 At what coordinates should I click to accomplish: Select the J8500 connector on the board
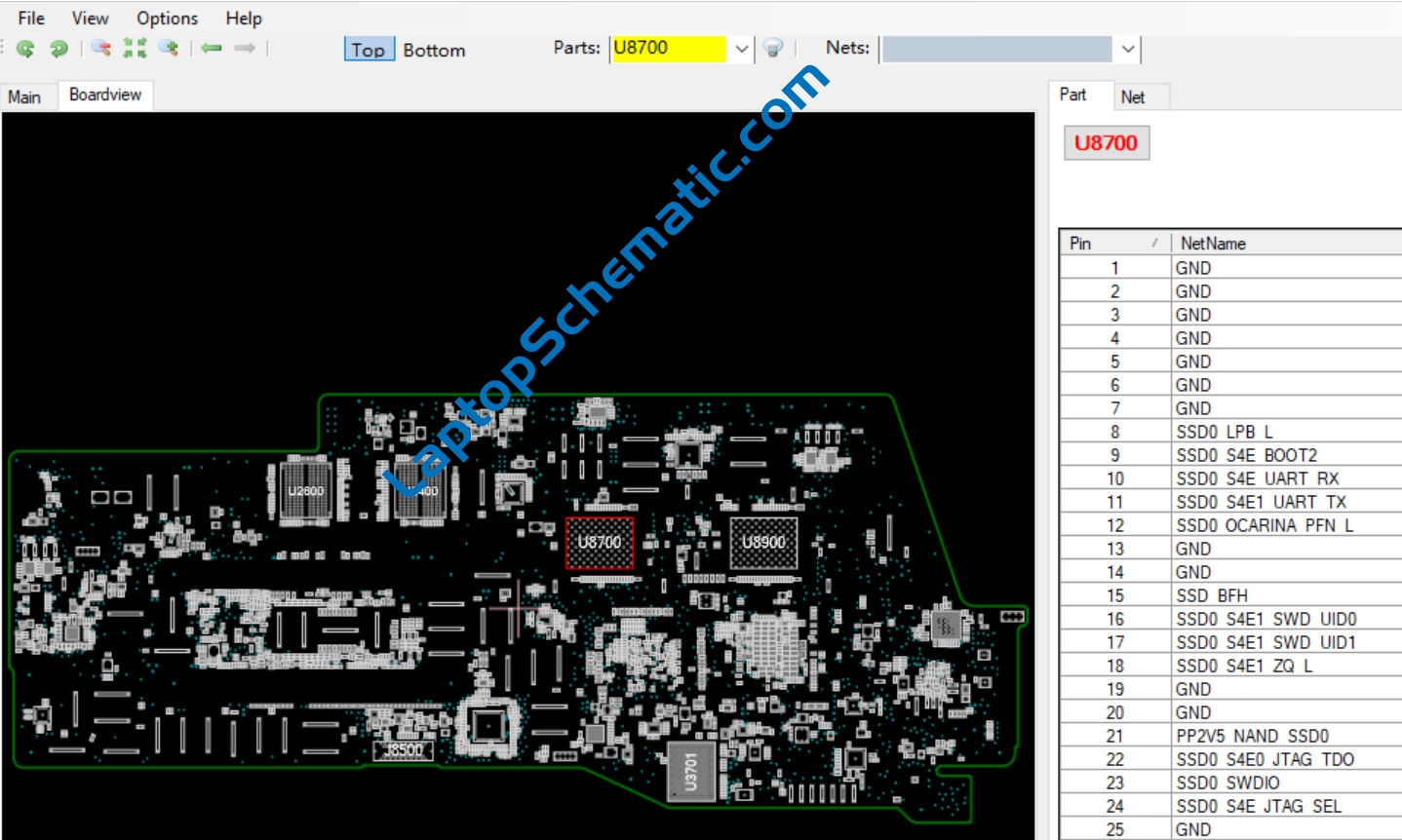tap(404, 750)
